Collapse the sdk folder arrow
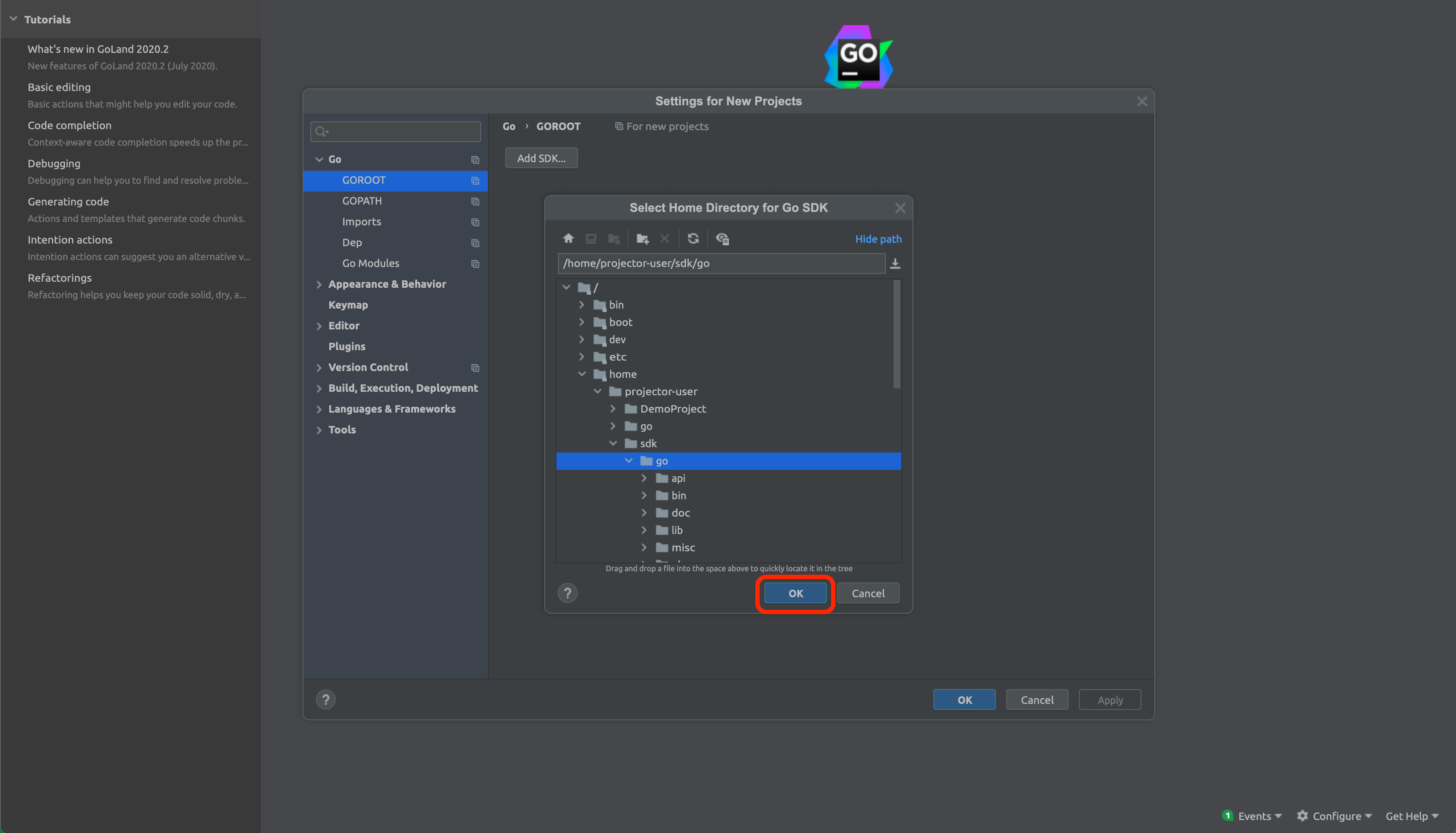Screen dimensions: 1456x833 [613, 443]
